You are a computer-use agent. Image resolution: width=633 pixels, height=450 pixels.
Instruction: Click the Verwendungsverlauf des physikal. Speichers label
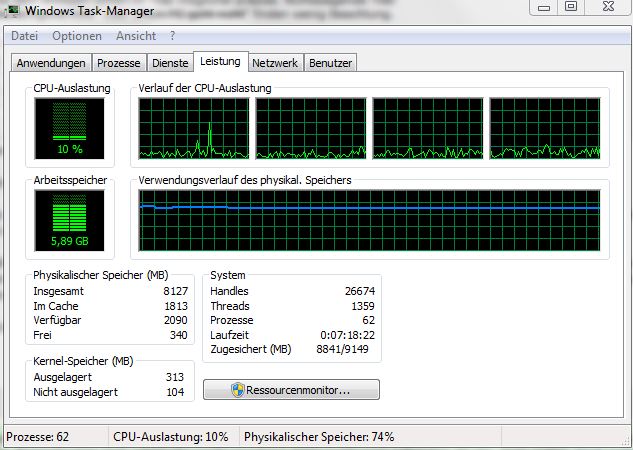(245, 180)
